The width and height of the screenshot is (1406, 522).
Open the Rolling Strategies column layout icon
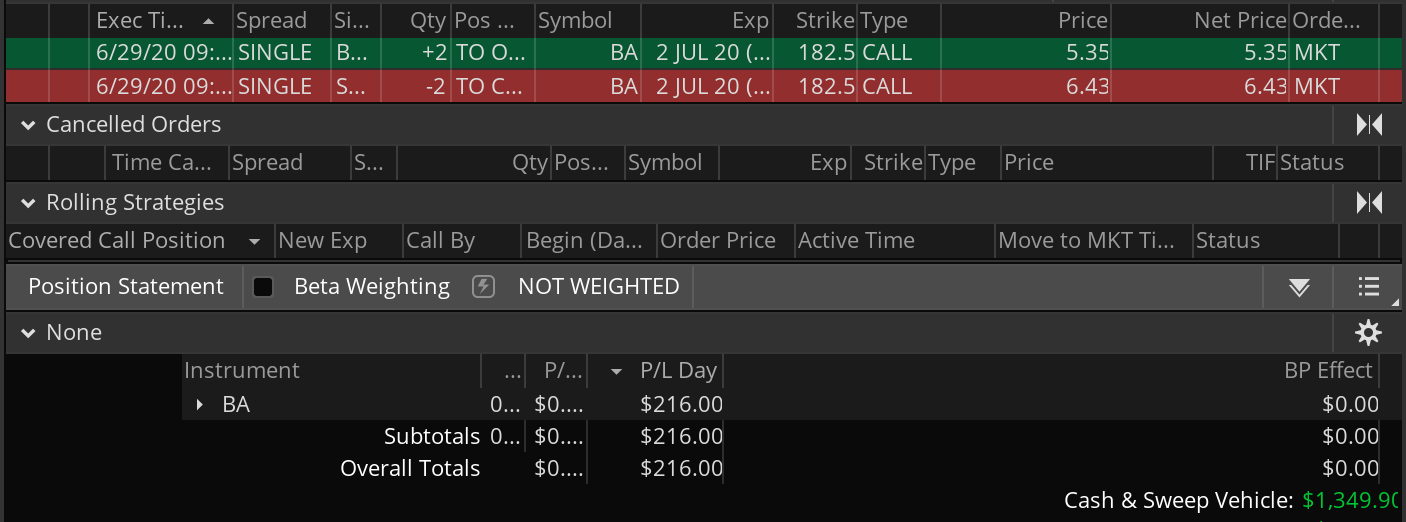coord(1369,203)
